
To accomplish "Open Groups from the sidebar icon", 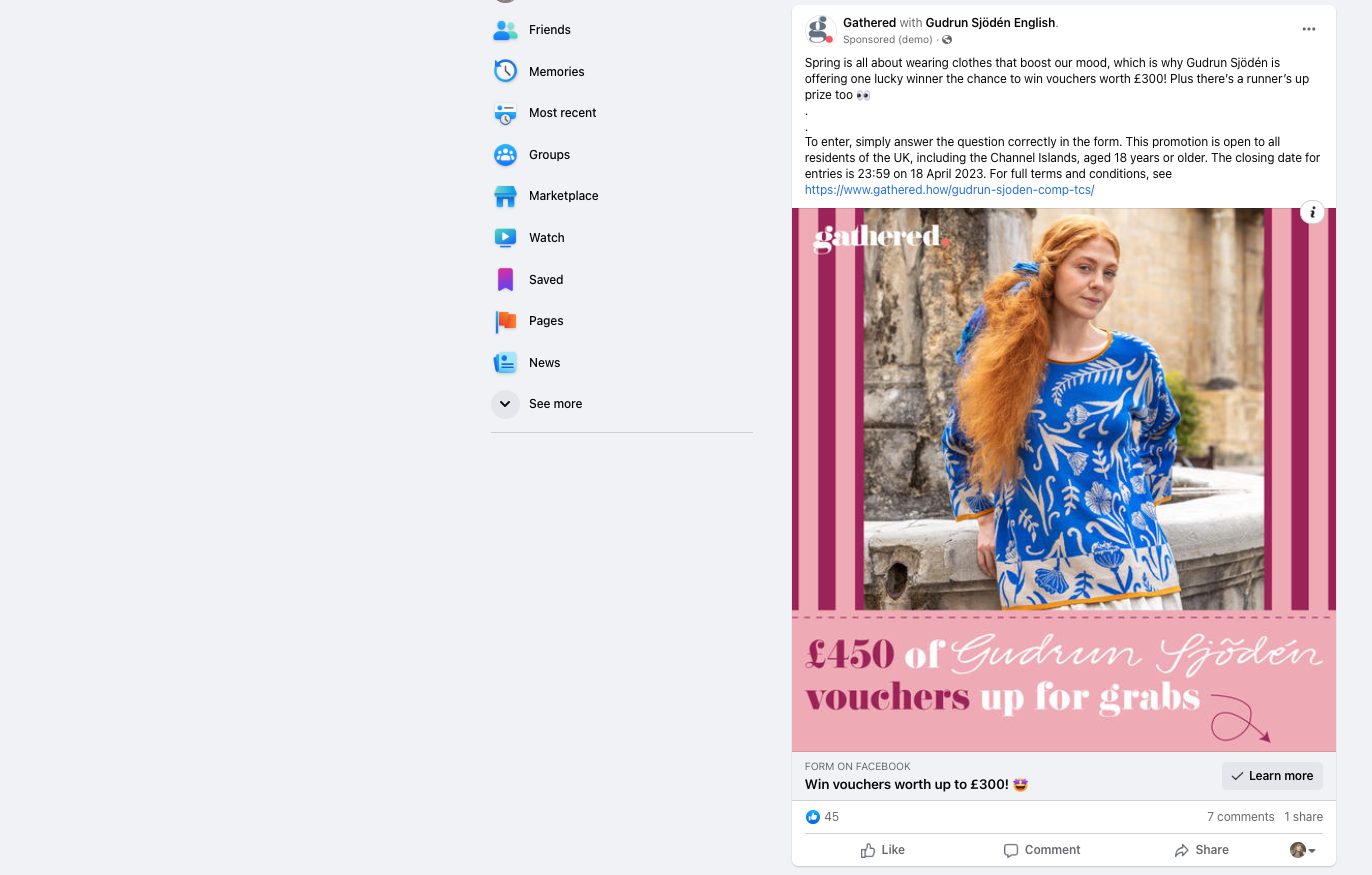I will [505, 154].
